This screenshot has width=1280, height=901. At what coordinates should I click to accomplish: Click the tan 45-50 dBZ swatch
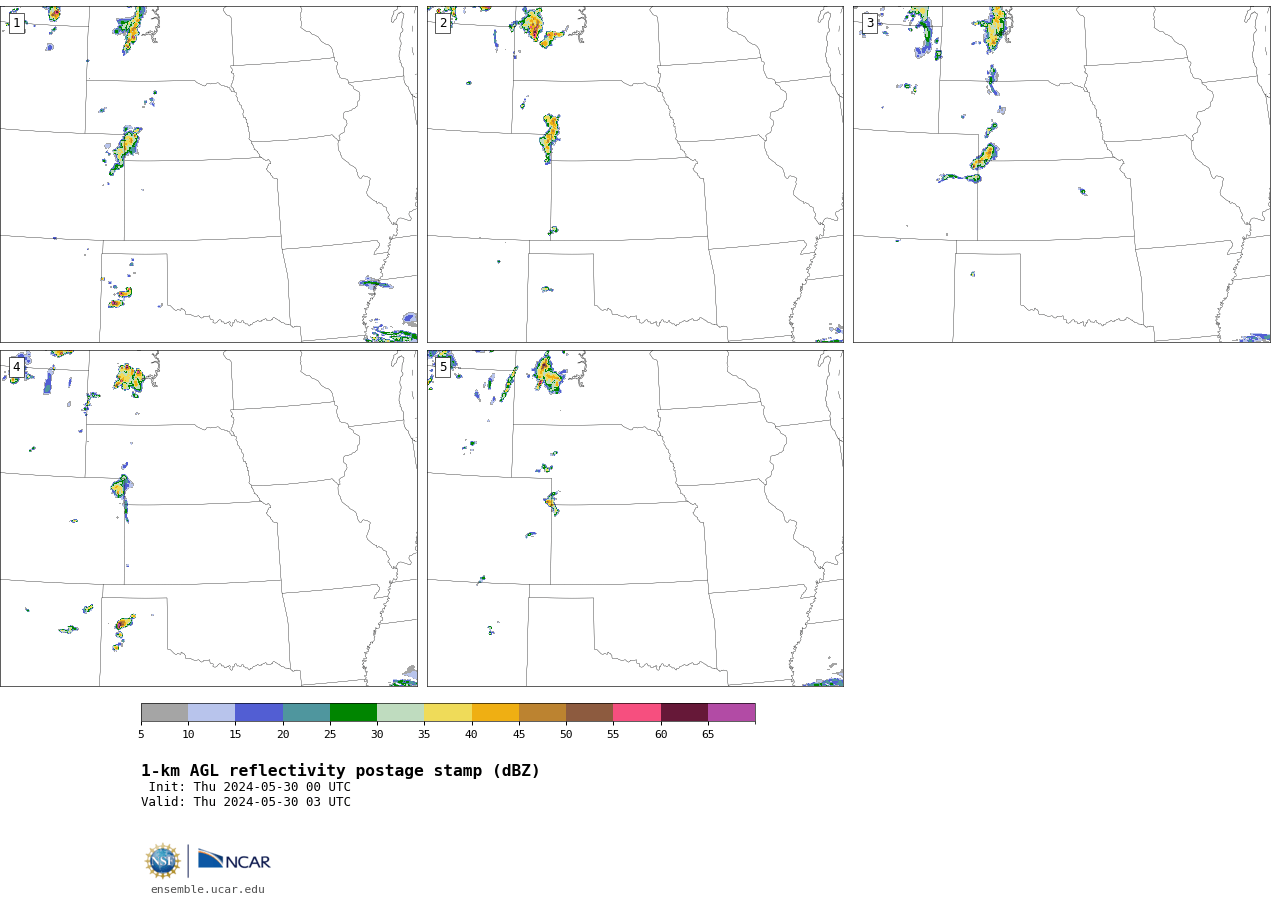coord(542,713)
